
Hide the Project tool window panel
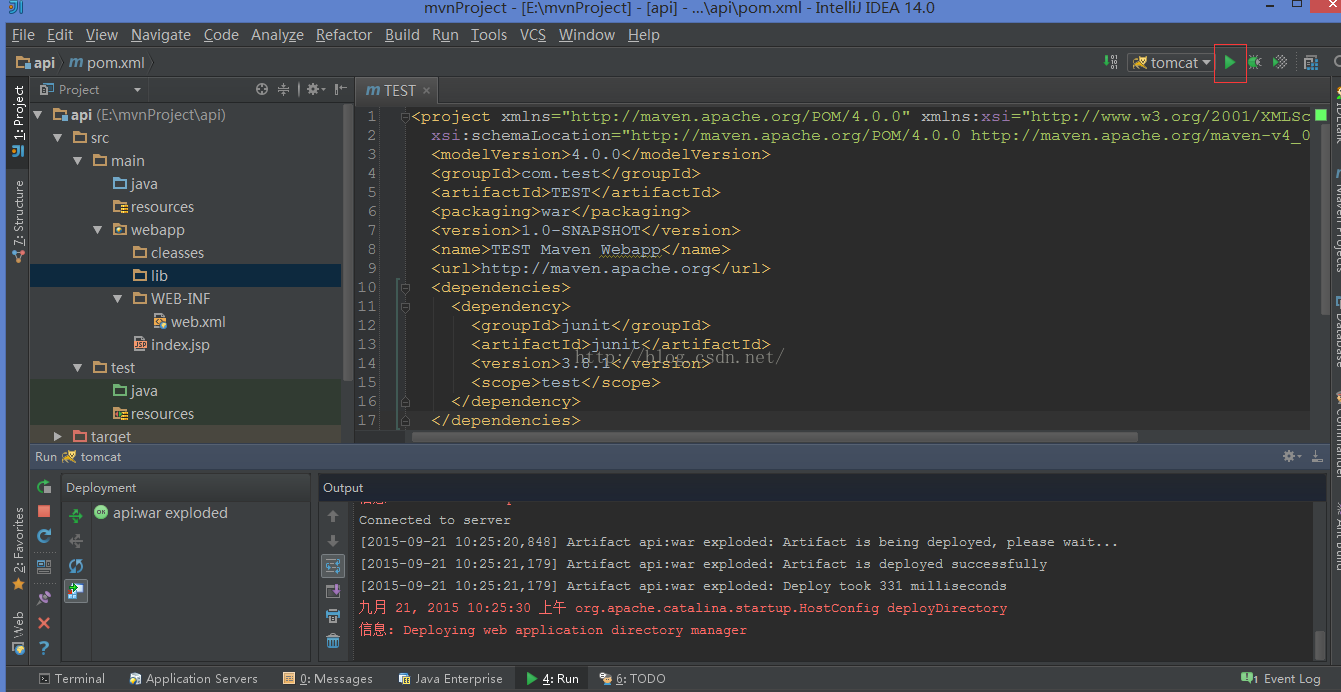[x=341, y=89]
